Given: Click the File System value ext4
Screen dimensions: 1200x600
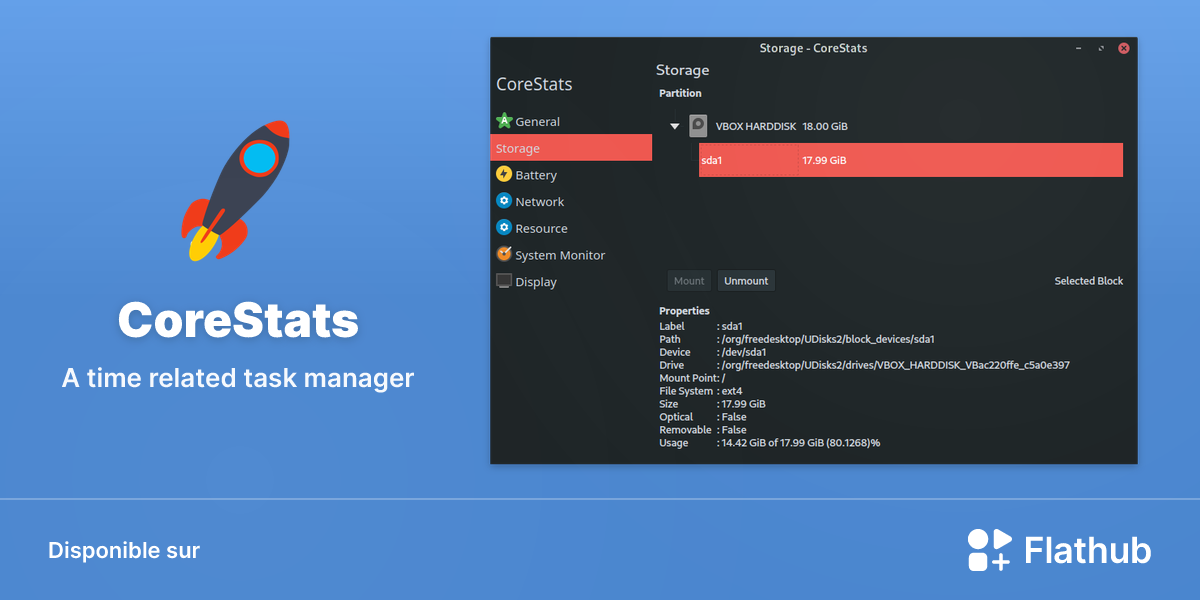Looking at the screenshot, I should 732,391.
